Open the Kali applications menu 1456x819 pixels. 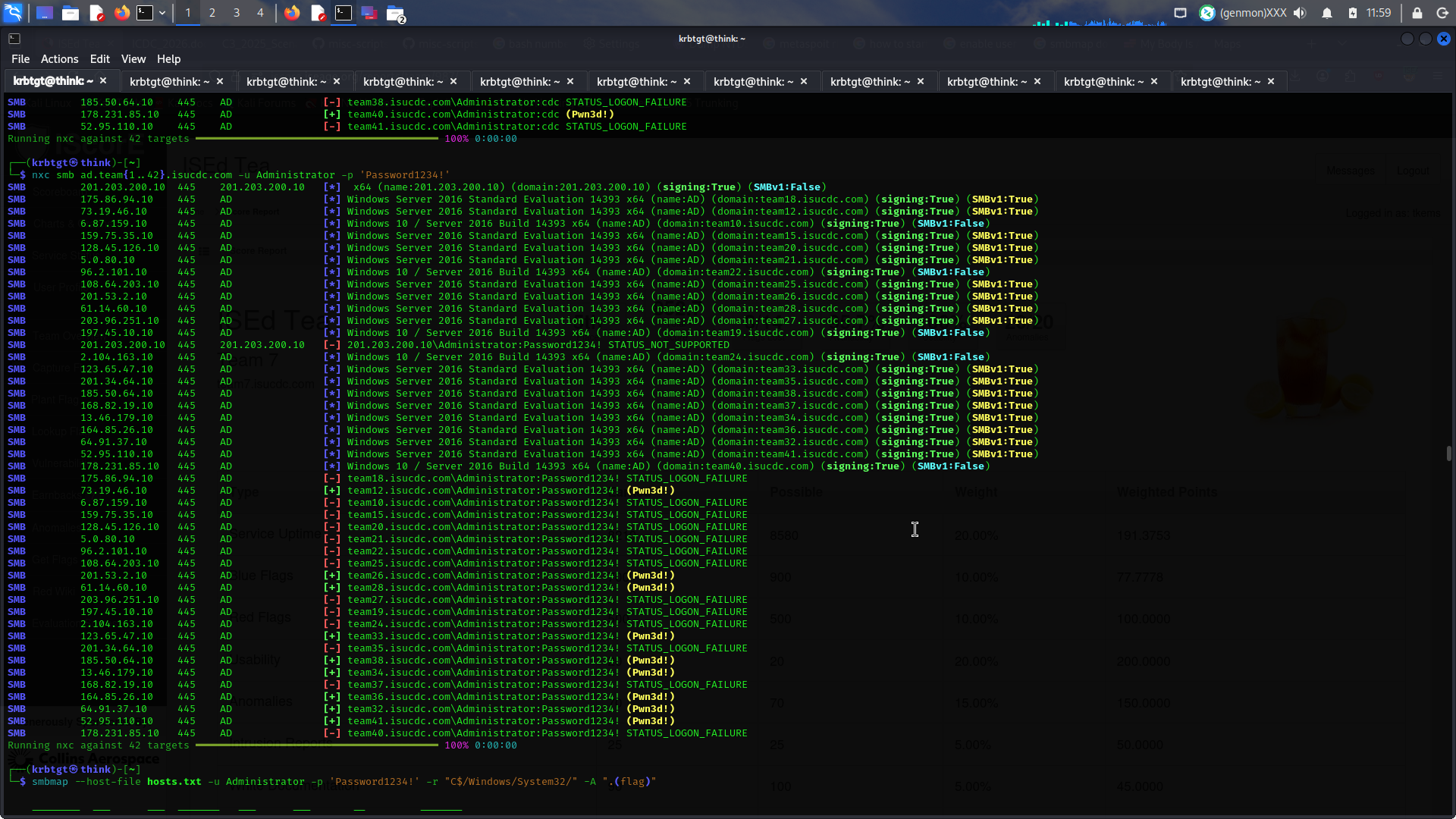point(13,13)
